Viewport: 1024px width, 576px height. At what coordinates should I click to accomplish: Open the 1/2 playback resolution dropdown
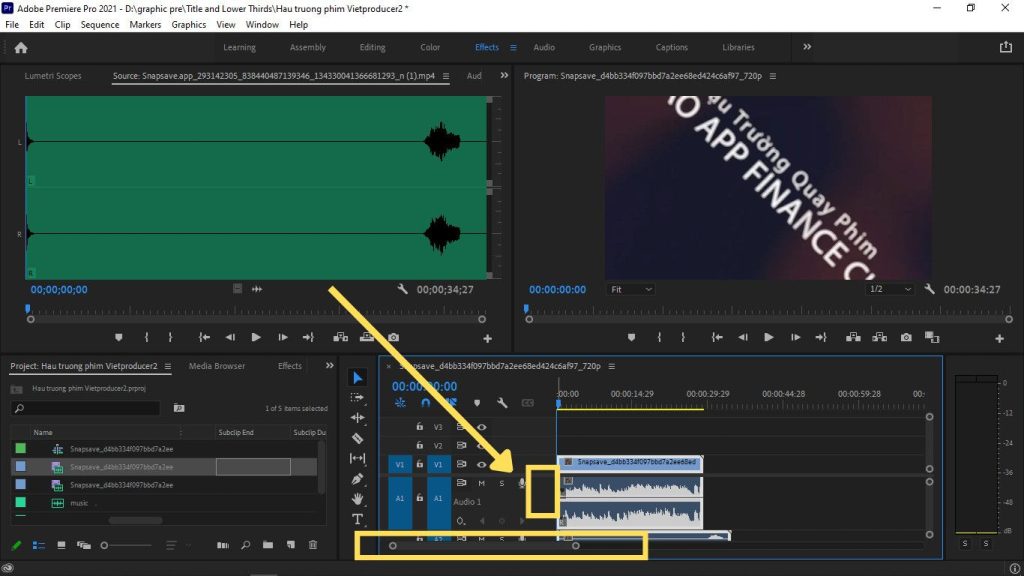point(890,289)
